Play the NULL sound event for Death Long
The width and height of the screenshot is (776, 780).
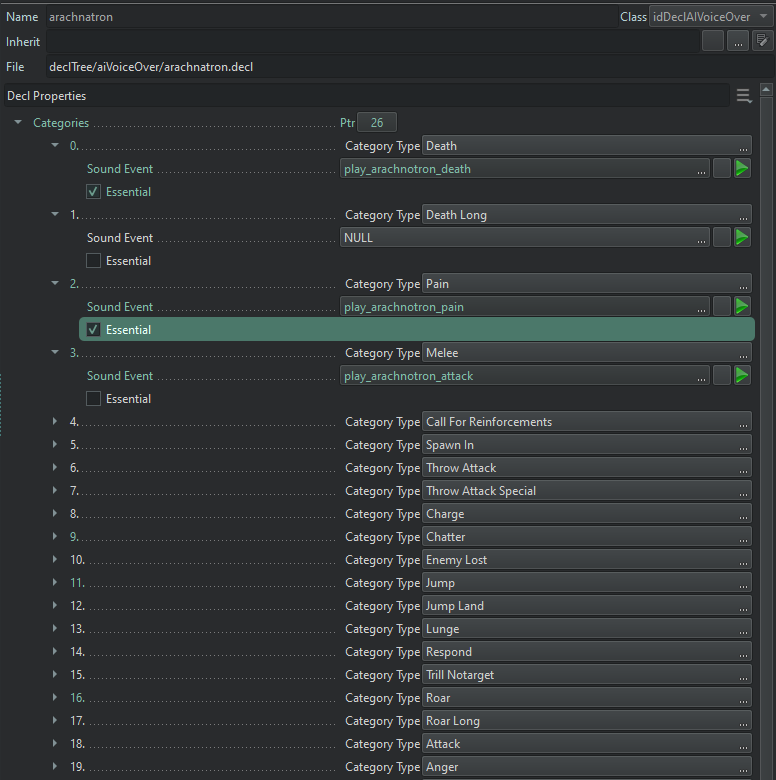742,238
